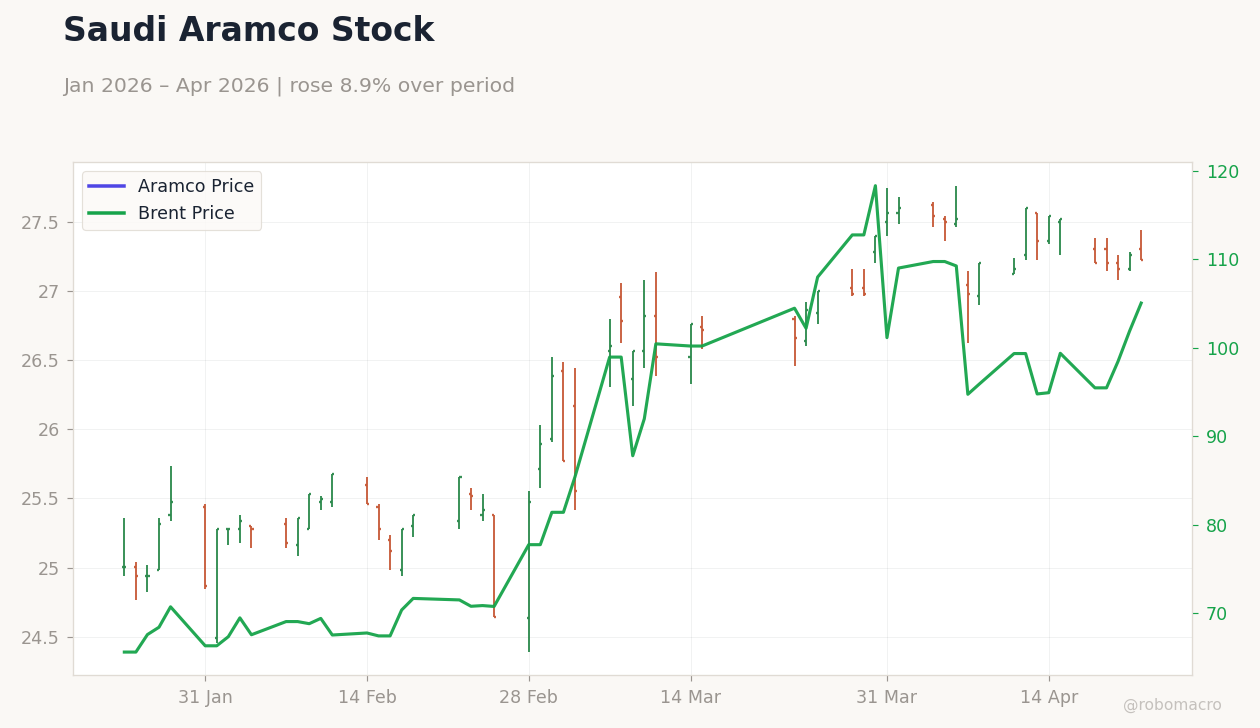Click the tall green candlestick at 28 Feb
The image size is (1260, 728).
point(529,571)
